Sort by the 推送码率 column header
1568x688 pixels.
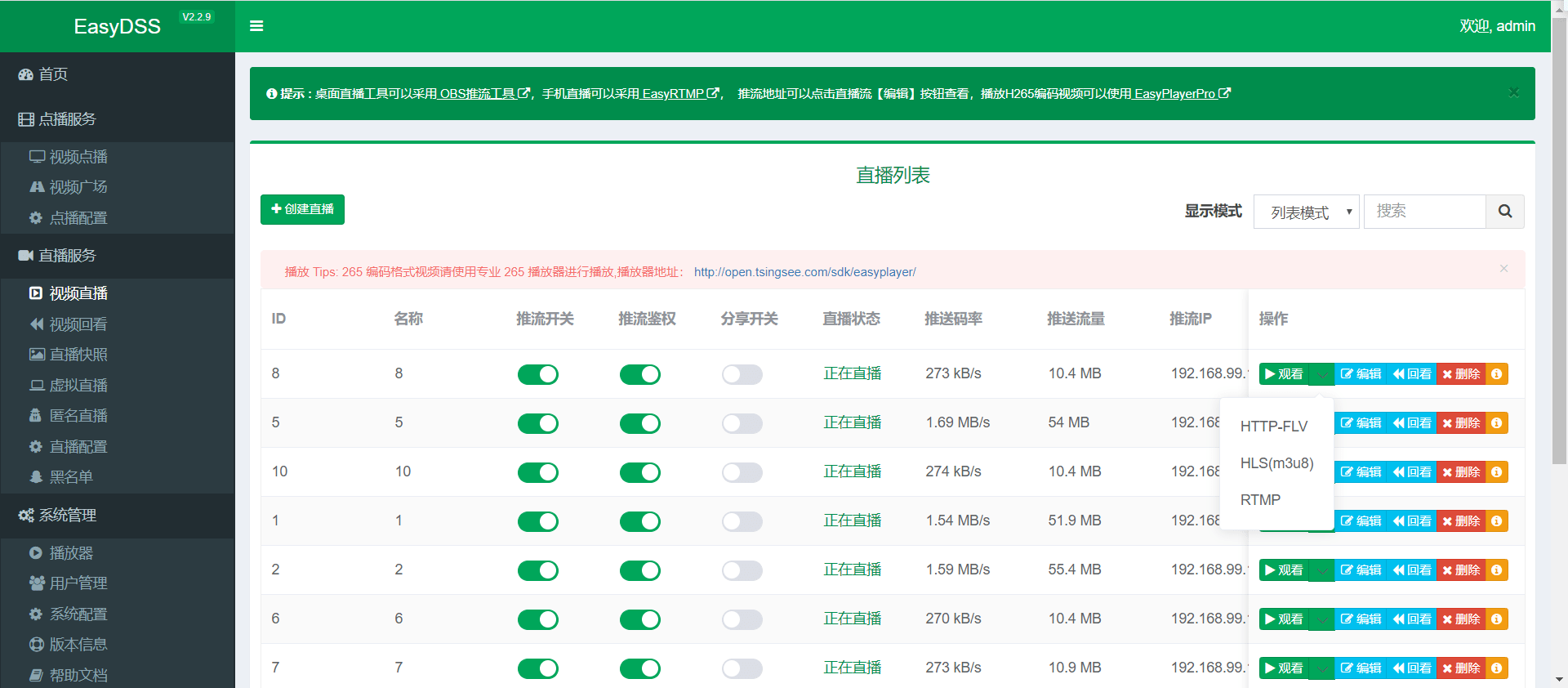click(953, 319)
